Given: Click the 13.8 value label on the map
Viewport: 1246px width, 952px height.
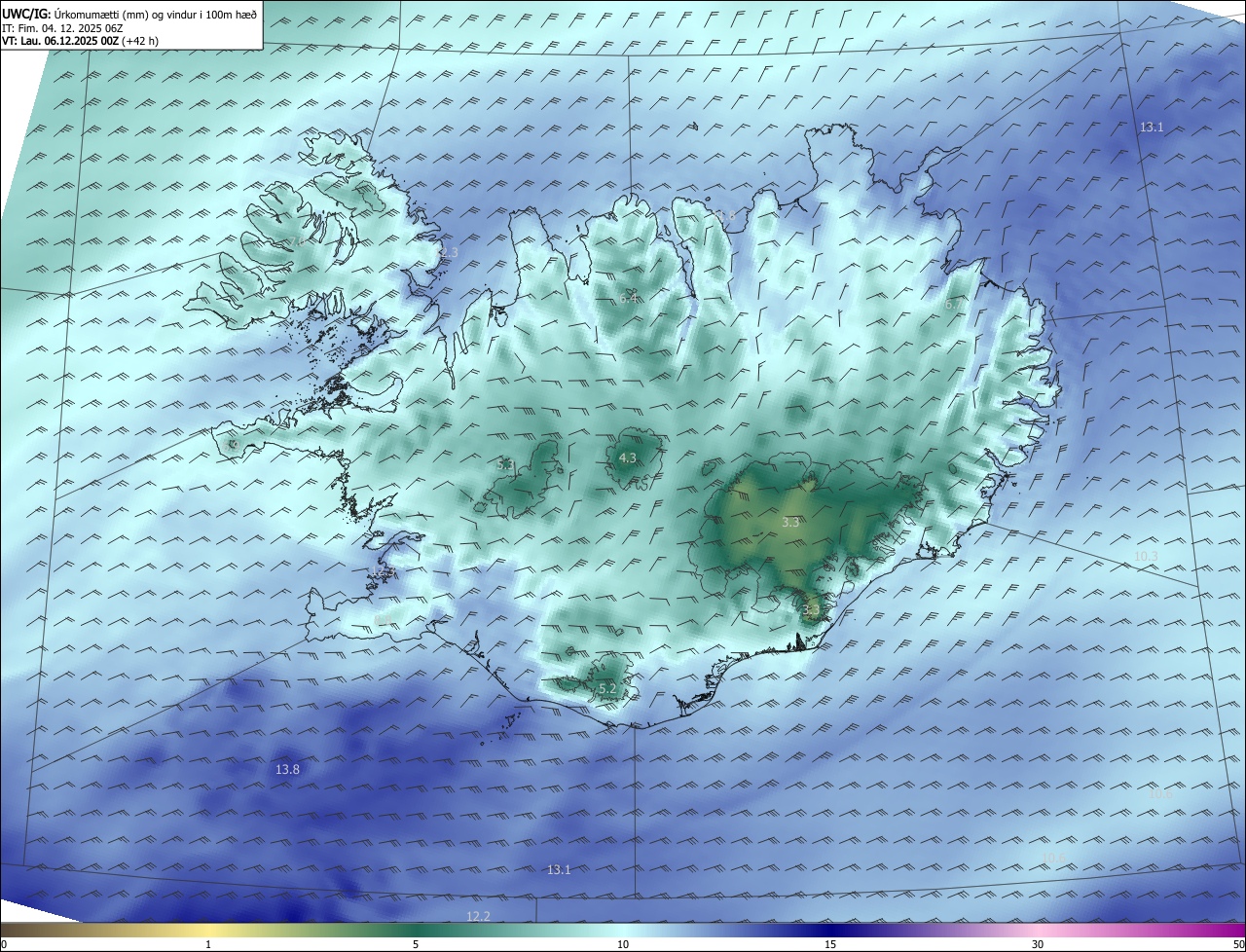Looking at the screenshot, I should 287,769.
